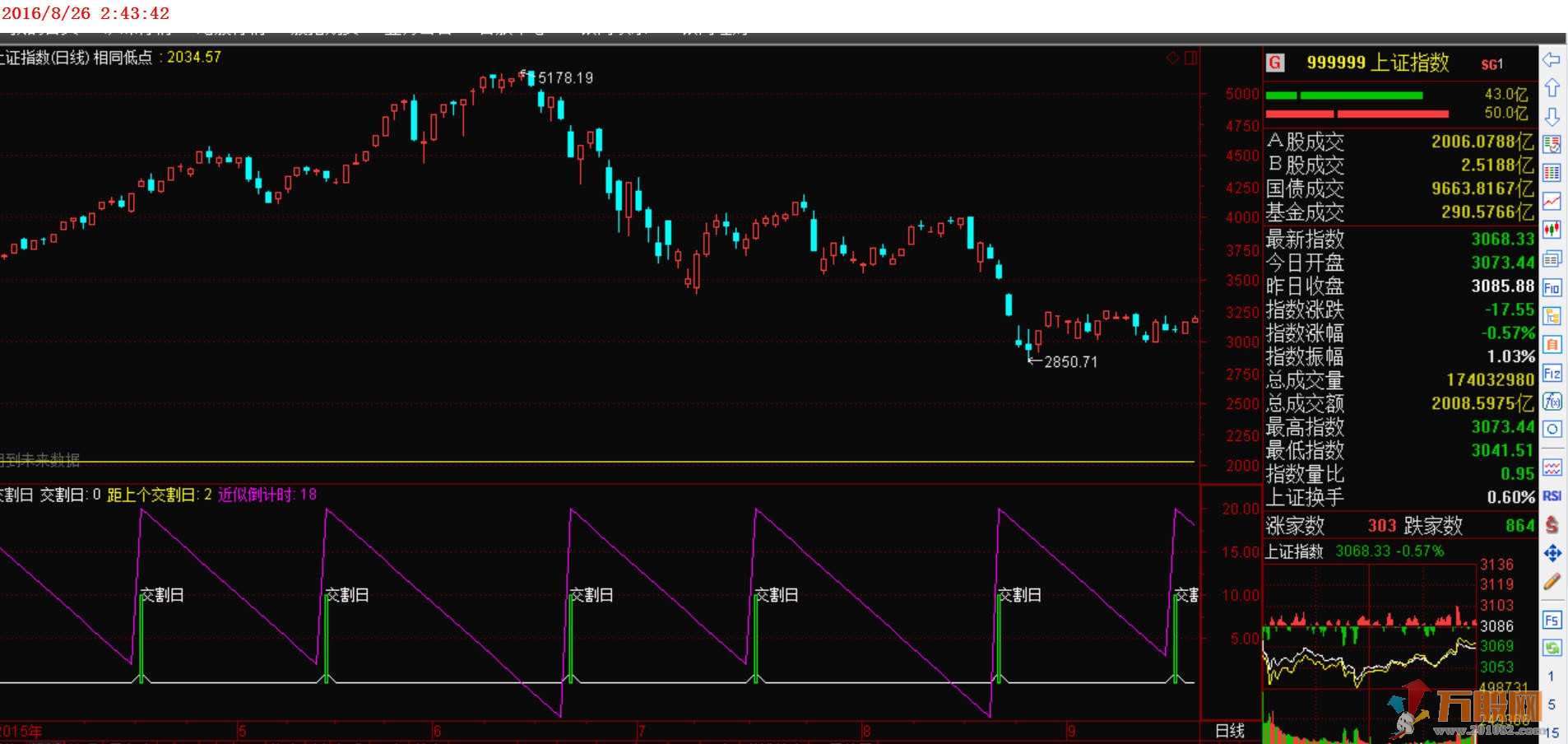The width and height of the screenshot is (1568, 744).
Task: Switch to the candlestick chart icon
Action: coord(1552,230)
